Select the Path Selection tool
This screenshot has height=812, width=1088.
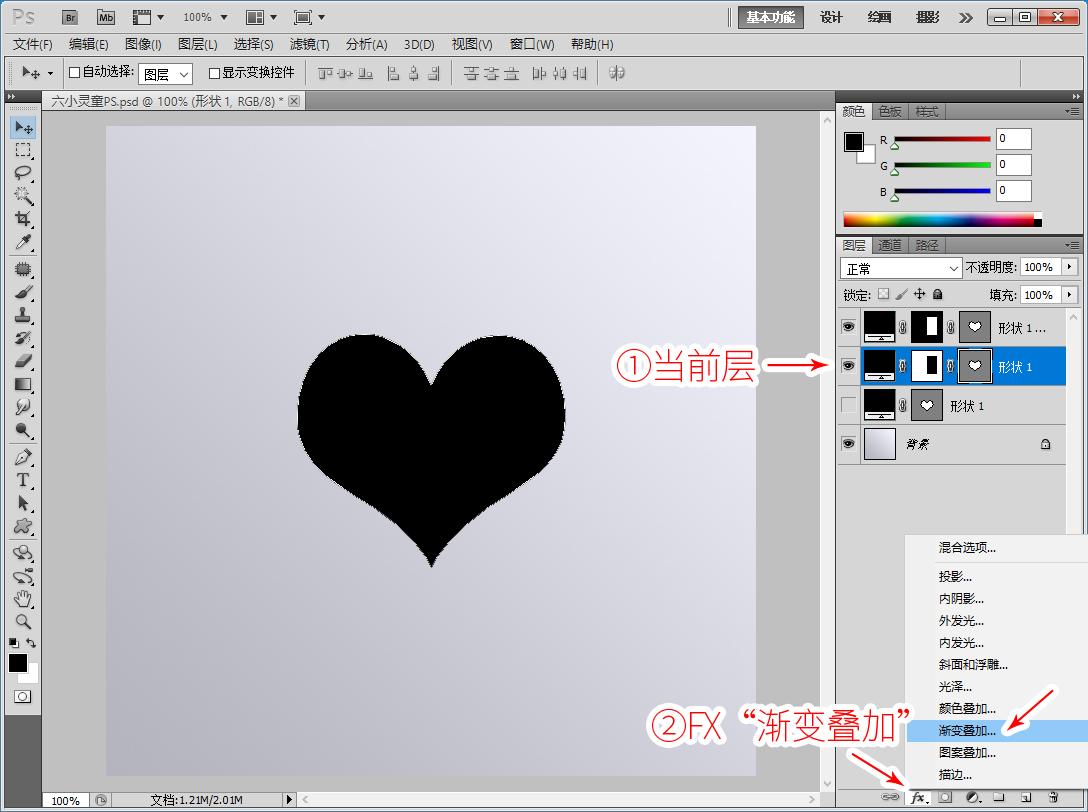(x=23, y=503)
